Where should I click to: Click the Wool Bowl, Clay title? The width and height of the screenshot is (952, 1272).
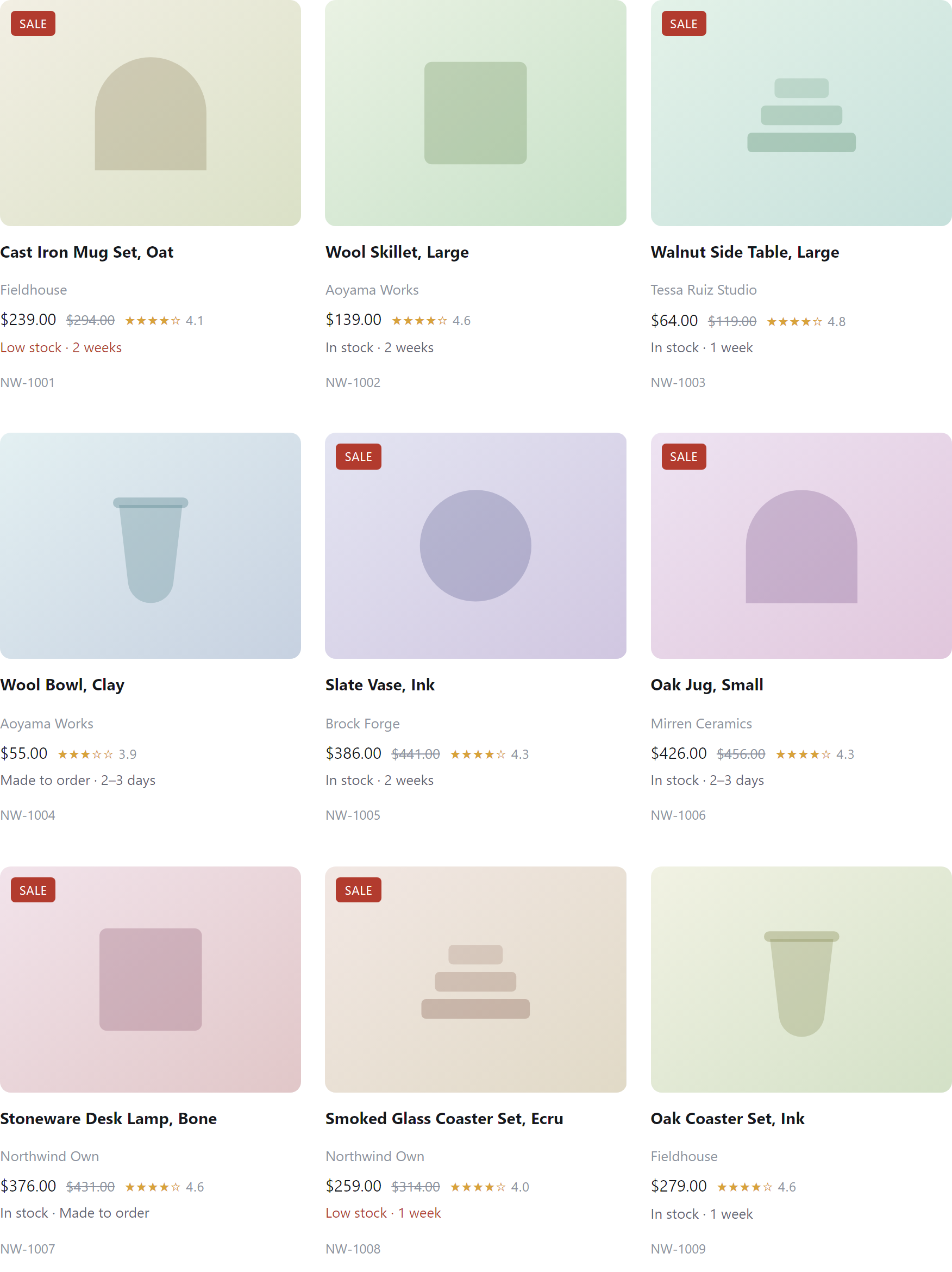[62, 685]
